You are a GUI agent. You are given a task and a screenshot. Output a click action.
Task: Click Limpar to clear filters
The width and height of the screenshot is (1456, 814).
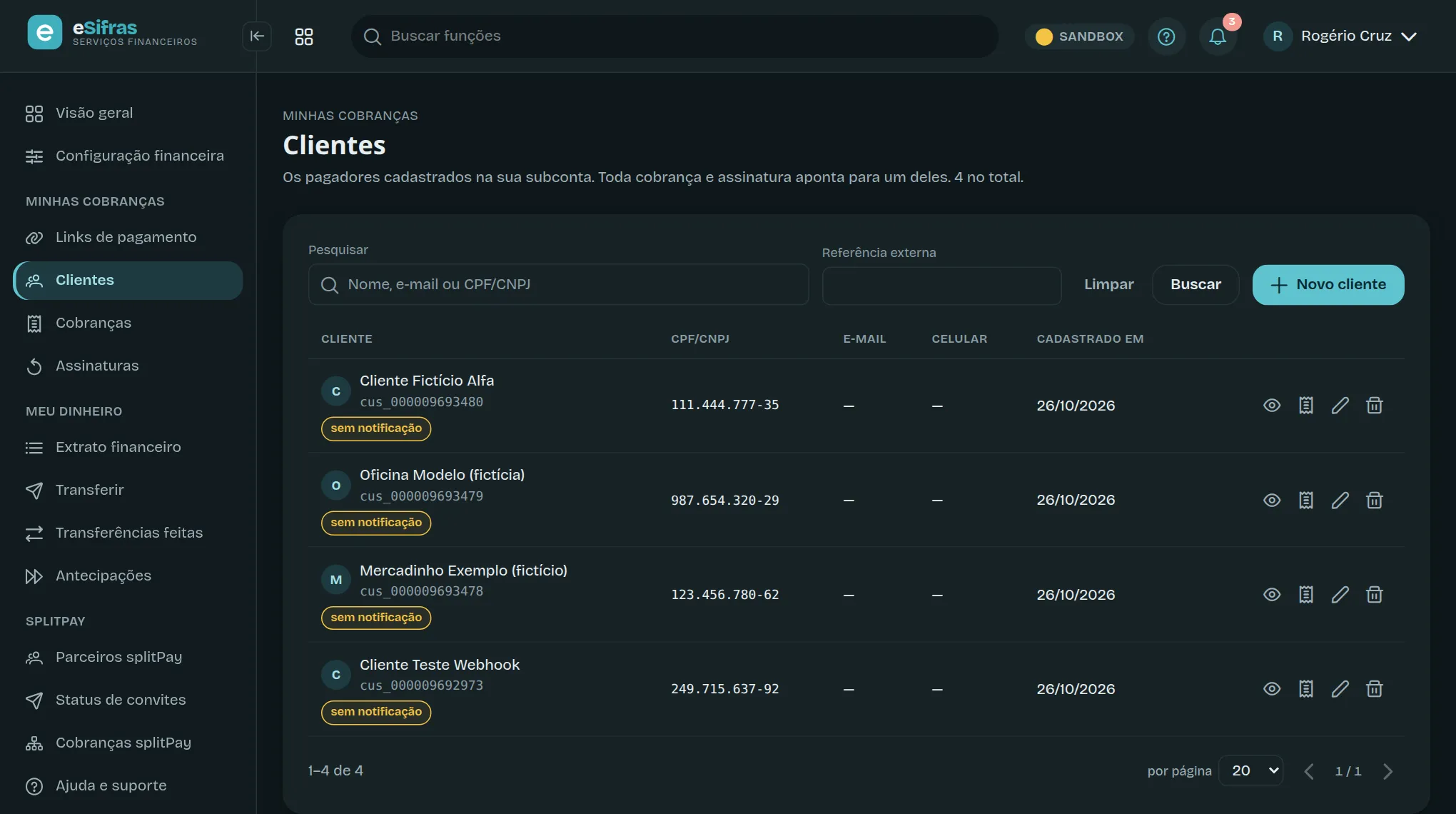[x=1108, y=285]
